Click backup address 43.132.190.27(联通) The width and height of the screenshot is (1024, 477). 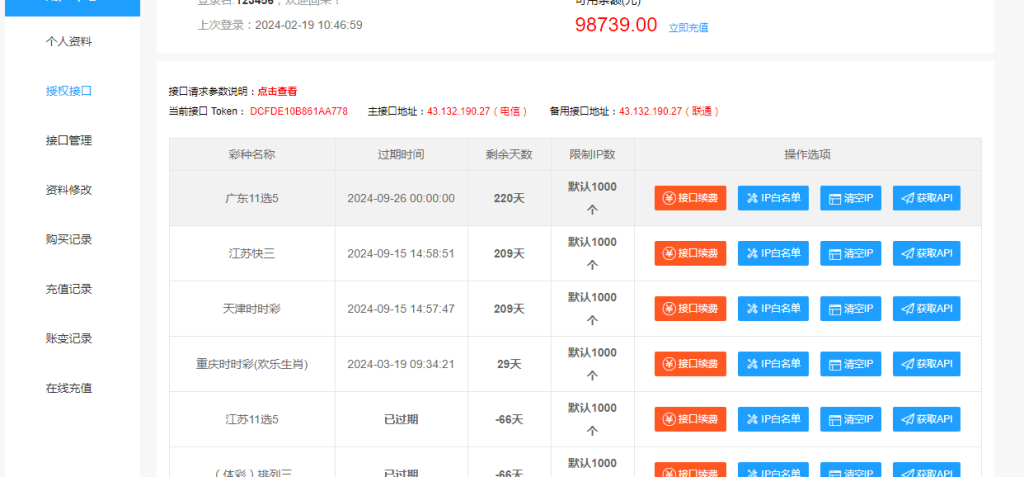click(669, 112)
